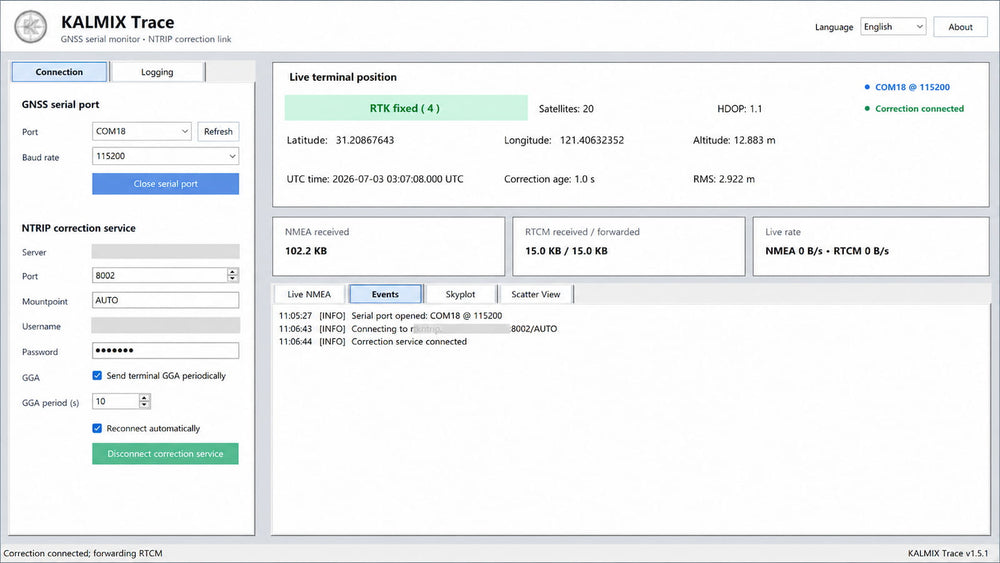1000x563 pixels.
Task: Toggle Send terminal GGA periodically checkbox
Action: click(97, 376)
